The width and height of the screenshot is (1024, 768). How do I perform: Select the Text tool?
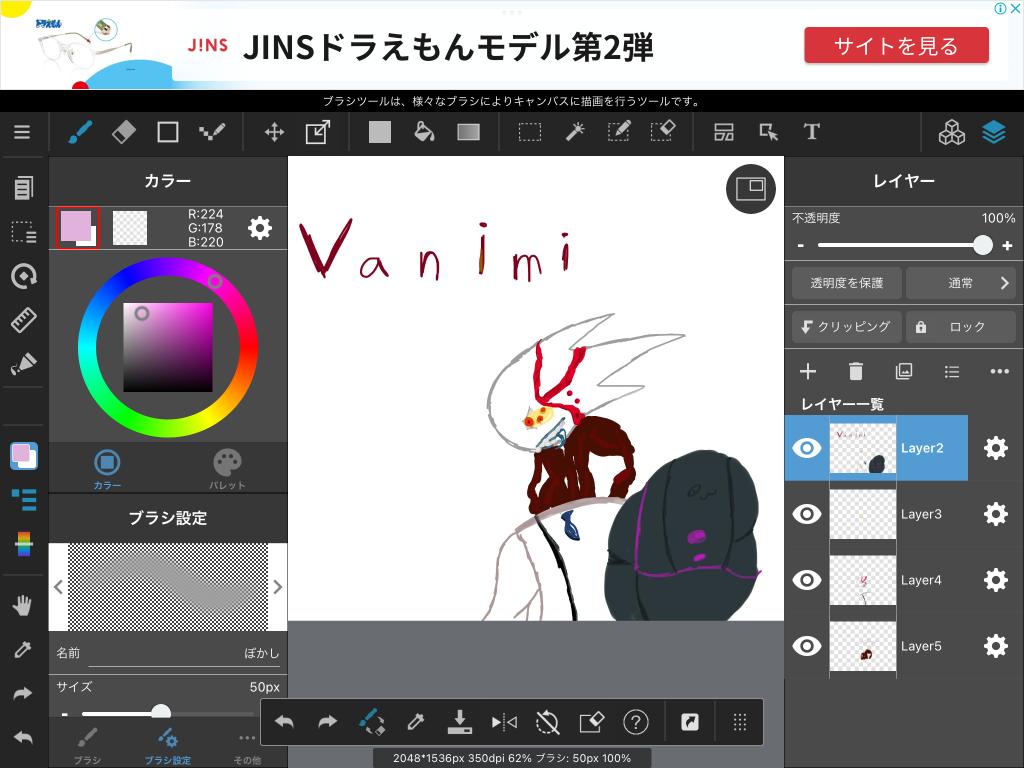[811, 132]
